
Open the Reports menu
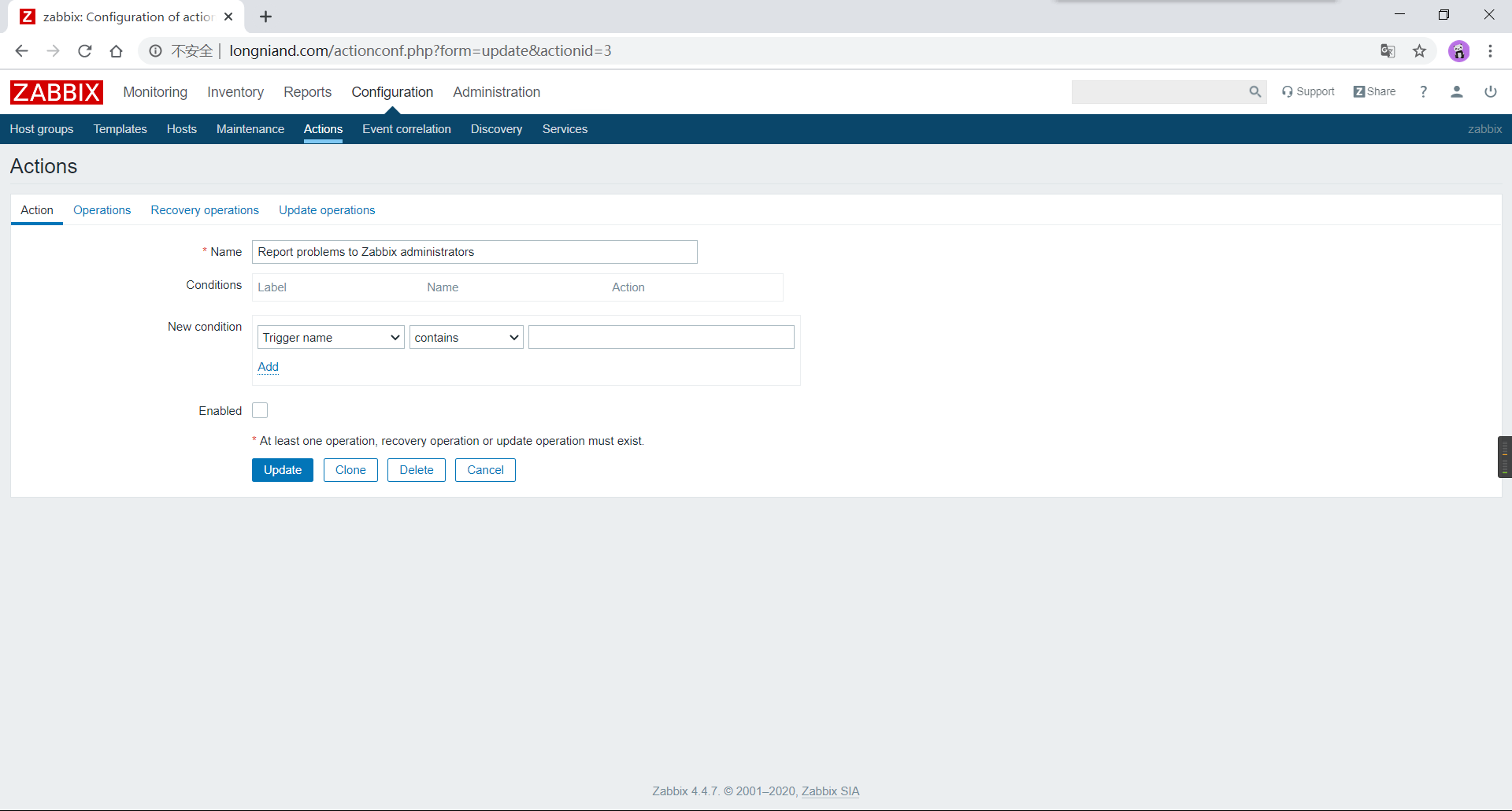click(307, 92)
